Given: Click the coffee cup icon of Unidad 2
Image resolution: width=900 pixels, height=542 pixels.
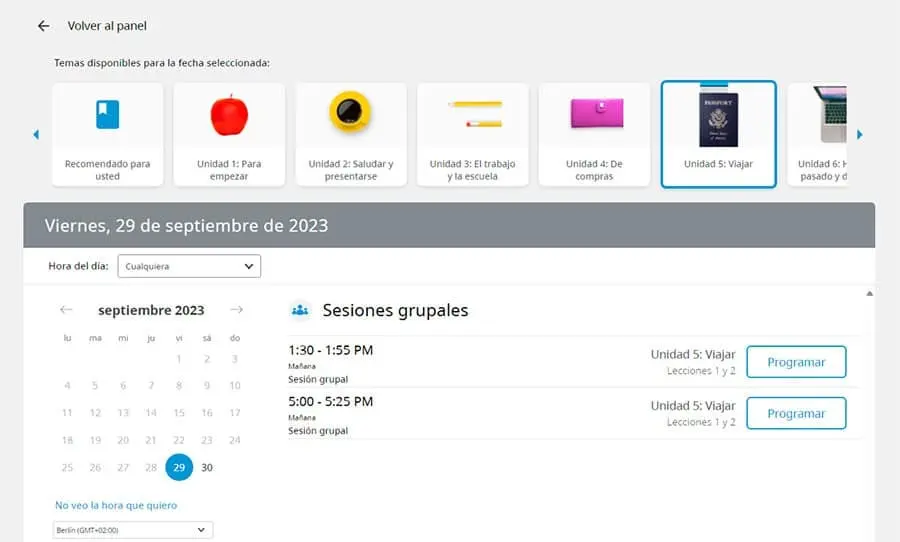Looking at the screenshot, I should (350, 111).
